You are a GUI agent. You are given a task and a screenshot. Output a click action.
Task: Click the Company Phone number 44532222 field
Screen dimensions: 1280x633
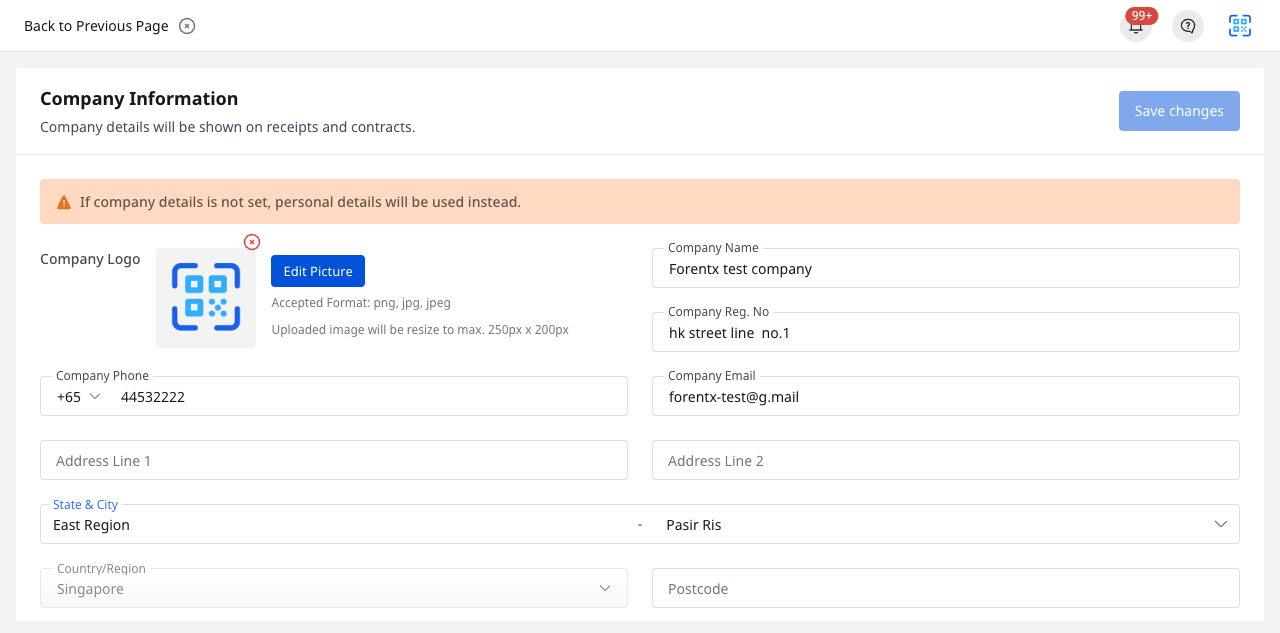point(368,397)
